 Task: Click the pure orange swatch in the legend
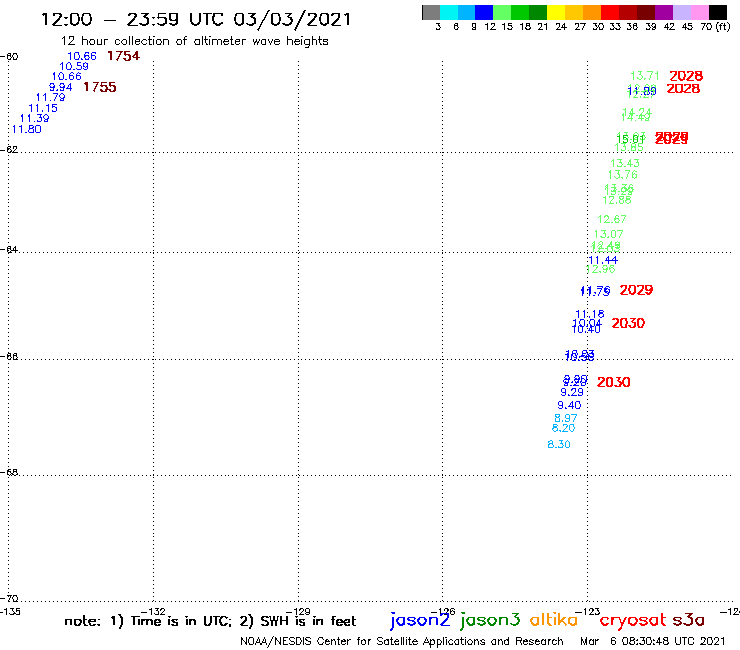coord(592,12)
